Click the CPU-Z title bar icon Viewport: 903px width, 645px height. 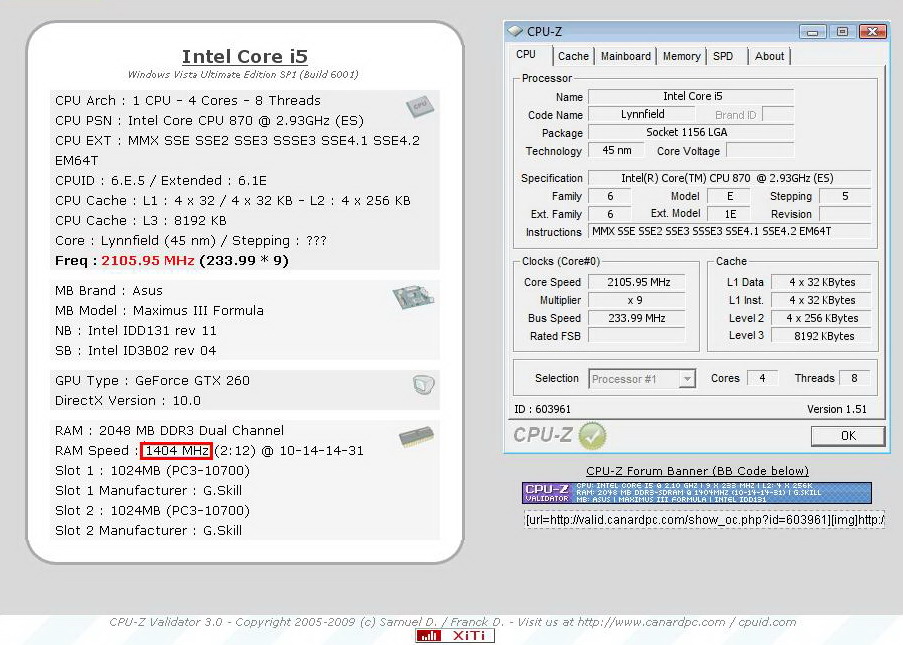[x=515, y=31]
